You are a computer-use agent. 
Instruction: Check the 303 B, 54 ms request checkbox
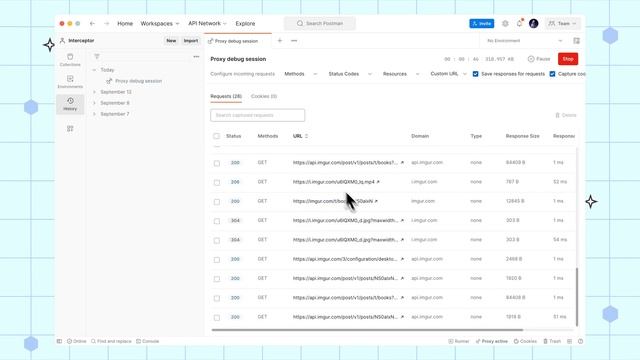tap(217, 240)
